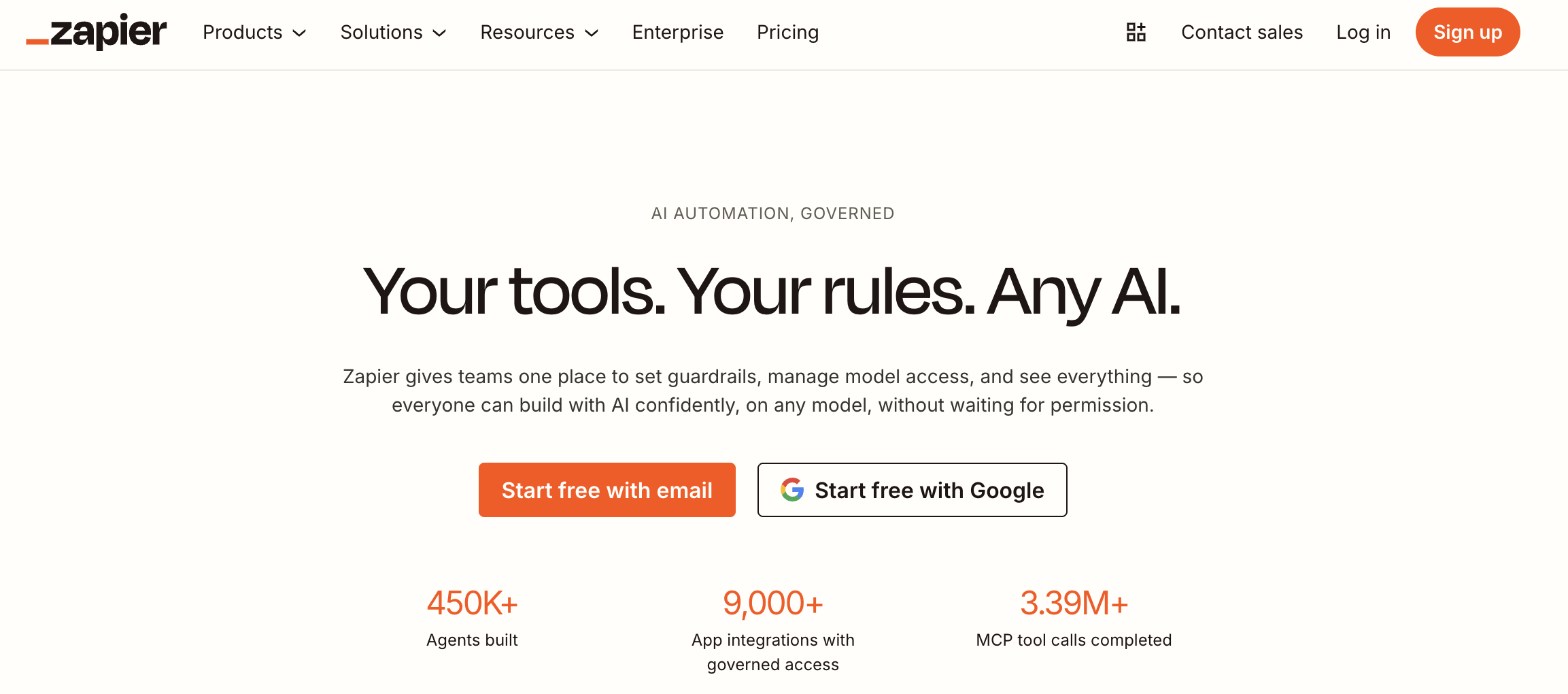Click MCP tool calls completed label
Image resolution: width=1568 pixels, height=694 pixels.
[1074, 640]
